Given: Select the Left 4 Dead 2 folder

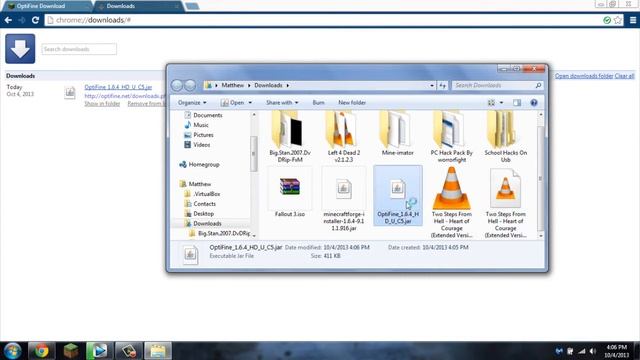Looking at the screenshot, I should tap(344, 137).
